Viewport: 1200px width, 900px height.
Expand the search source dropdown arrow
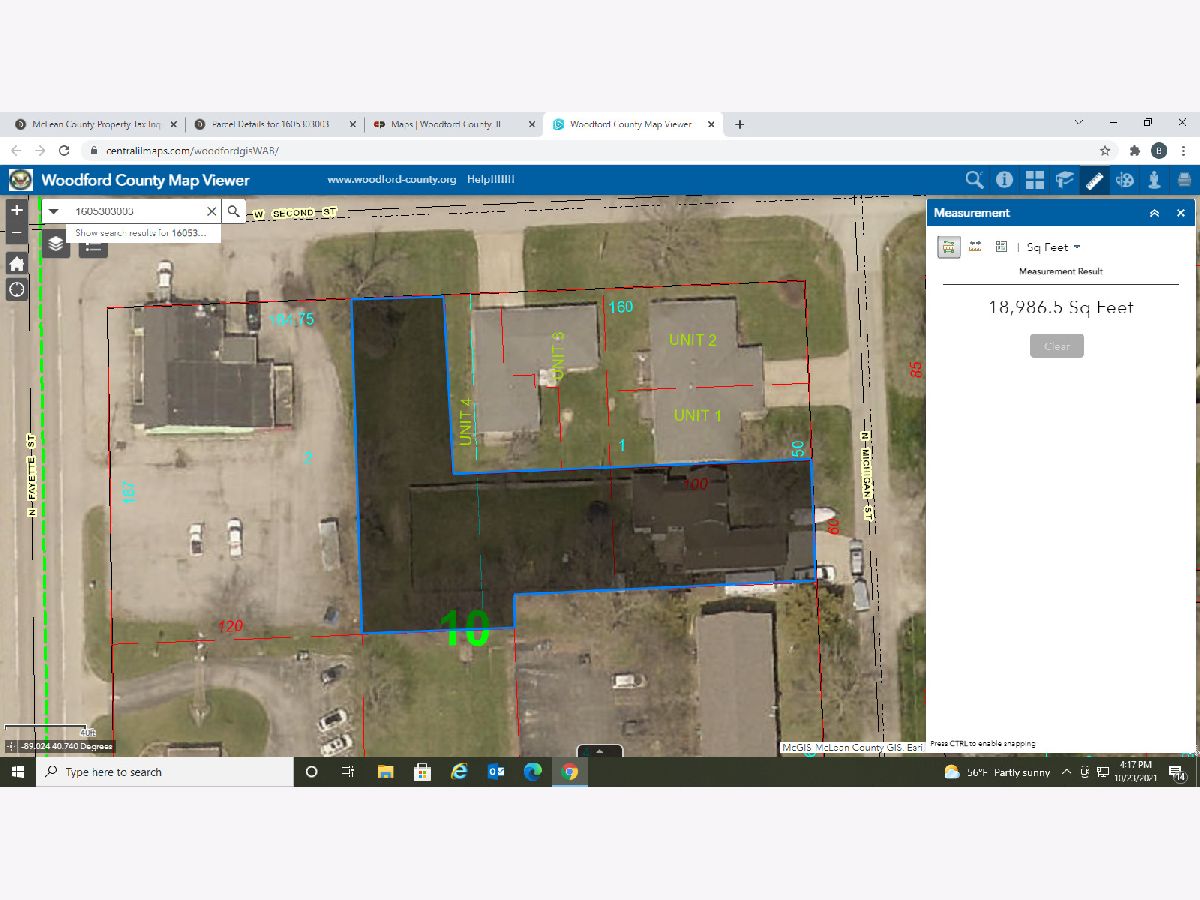point(54,212)
